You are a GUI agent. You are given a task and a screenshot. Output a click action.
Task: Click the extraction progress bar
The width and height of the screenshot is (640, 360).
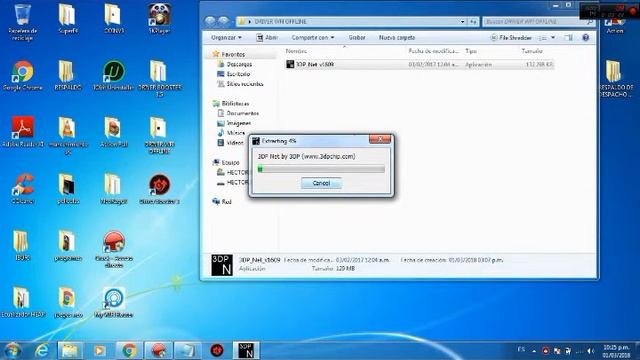(321, 169)
